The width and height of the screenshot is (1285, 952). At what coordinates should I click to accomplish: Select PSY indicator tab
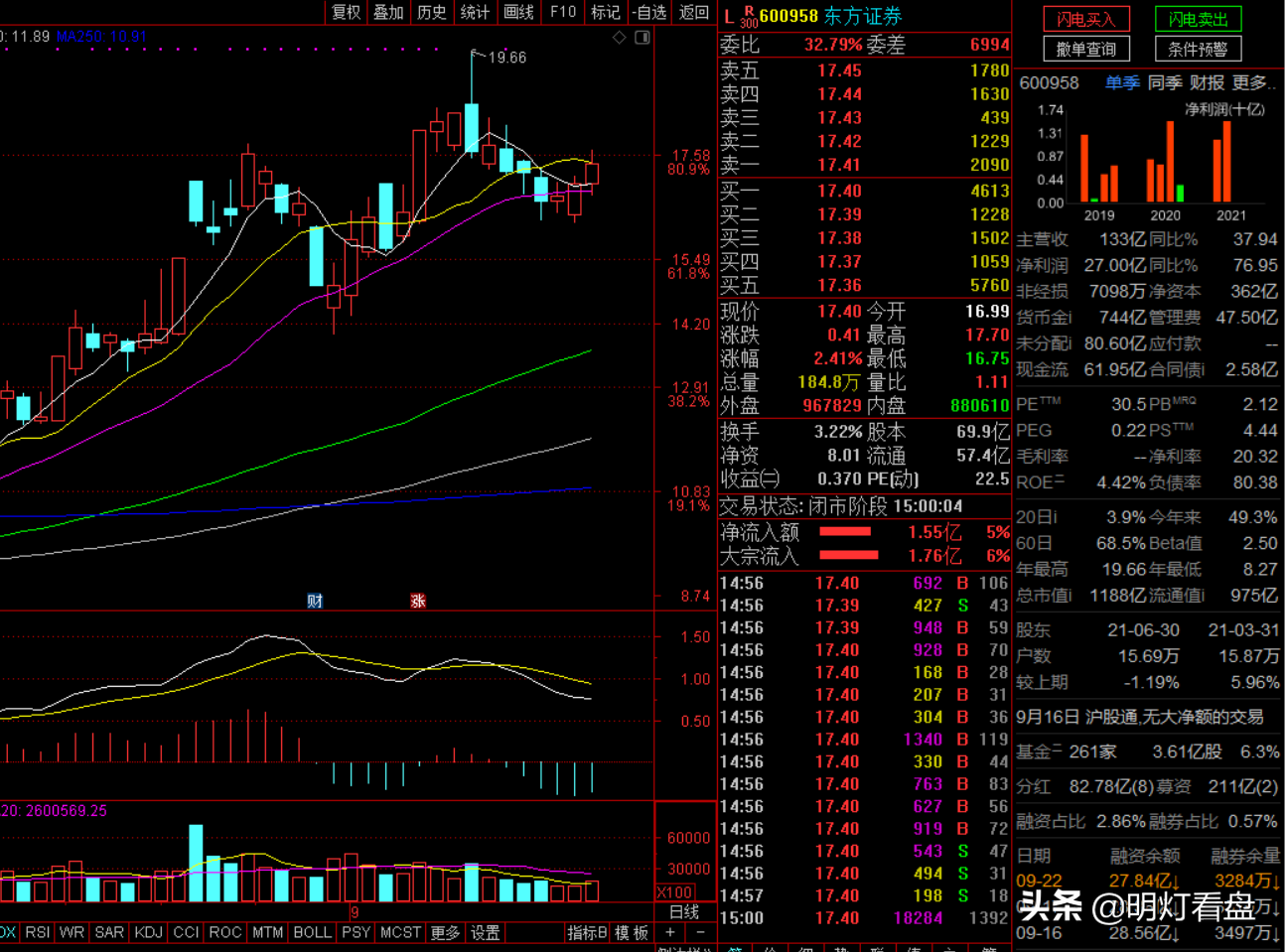[356, 932]
